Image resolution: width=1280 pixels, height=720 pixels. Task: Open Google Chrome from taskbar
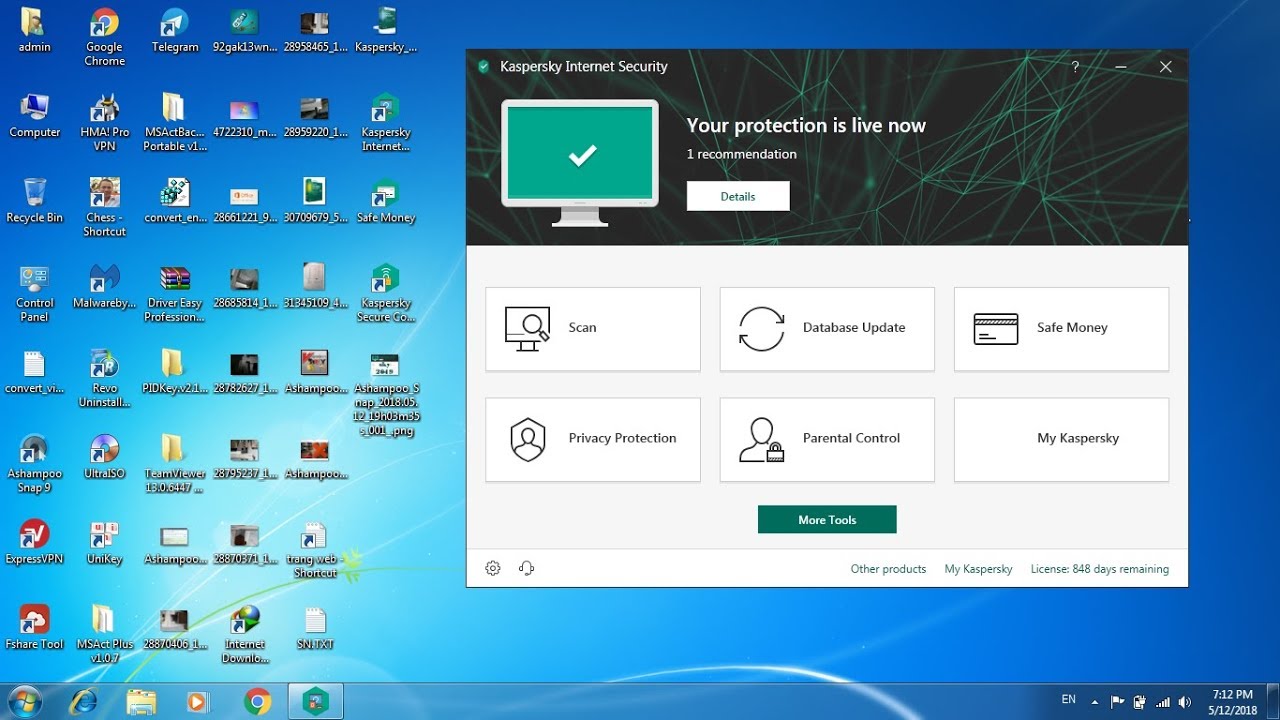point(257,702)
